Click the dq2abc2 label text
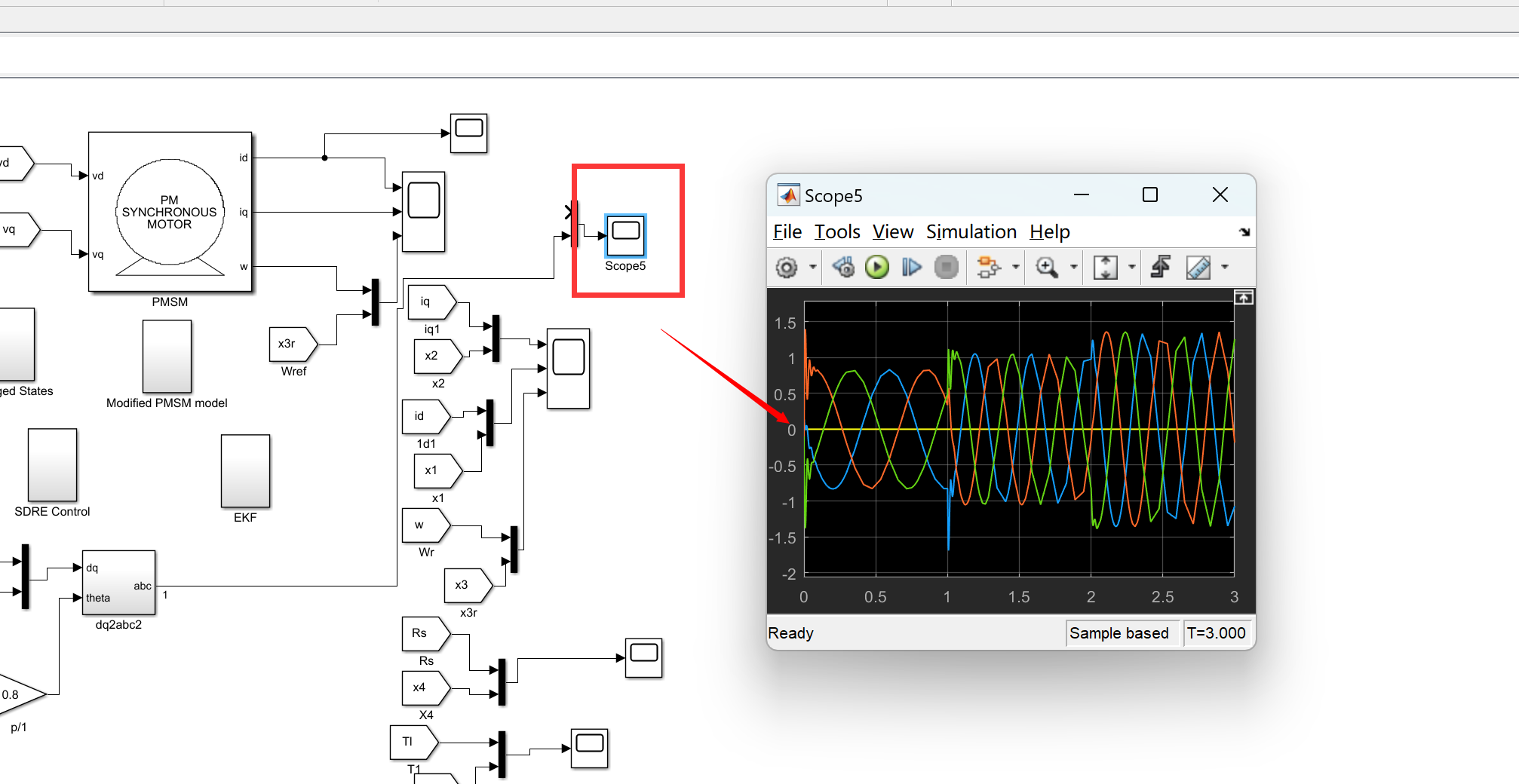The height and width of the screenshot is (784, 1519). click(118, 625)
